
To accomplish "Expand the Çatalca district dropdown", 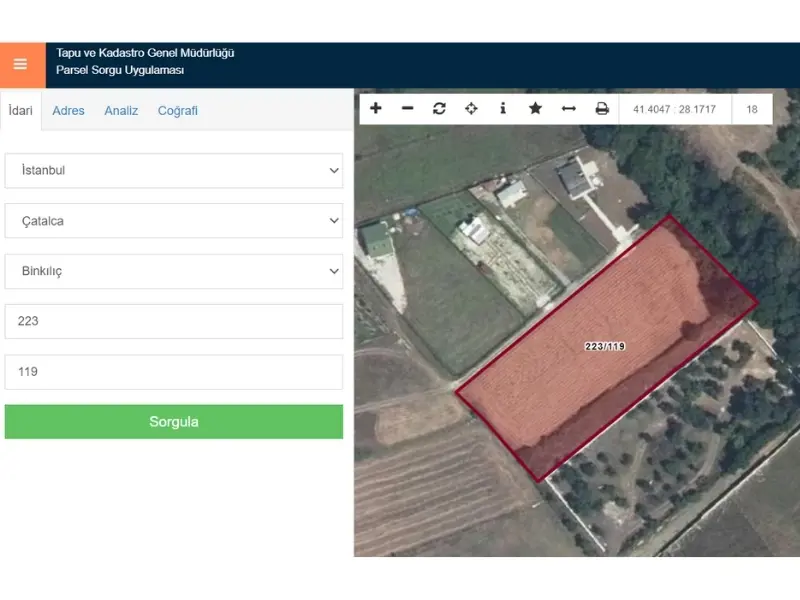I will click(x=174, y=221).
